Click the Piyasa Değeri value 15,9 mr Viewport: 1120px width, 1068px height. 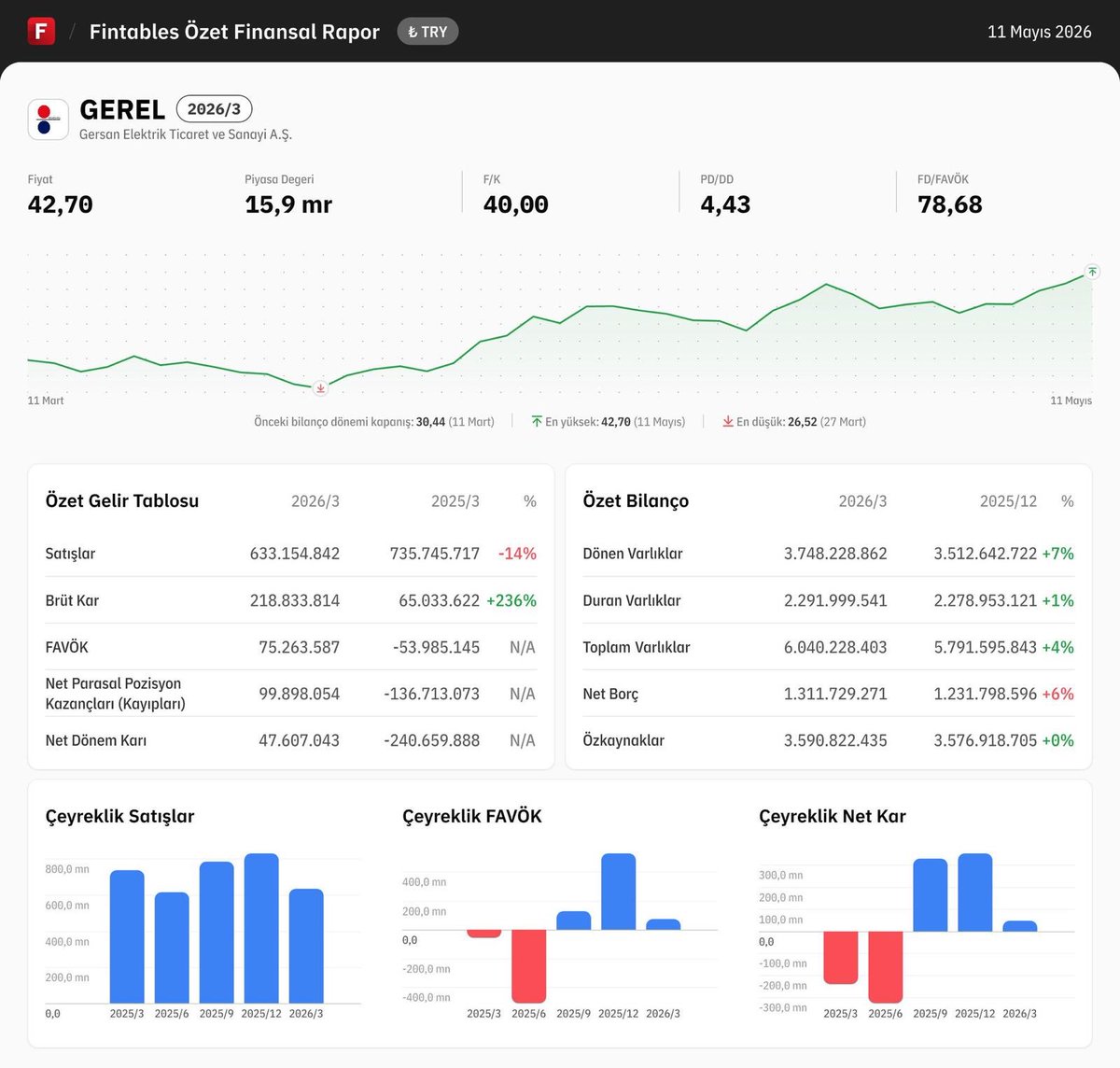pos(288,204)
